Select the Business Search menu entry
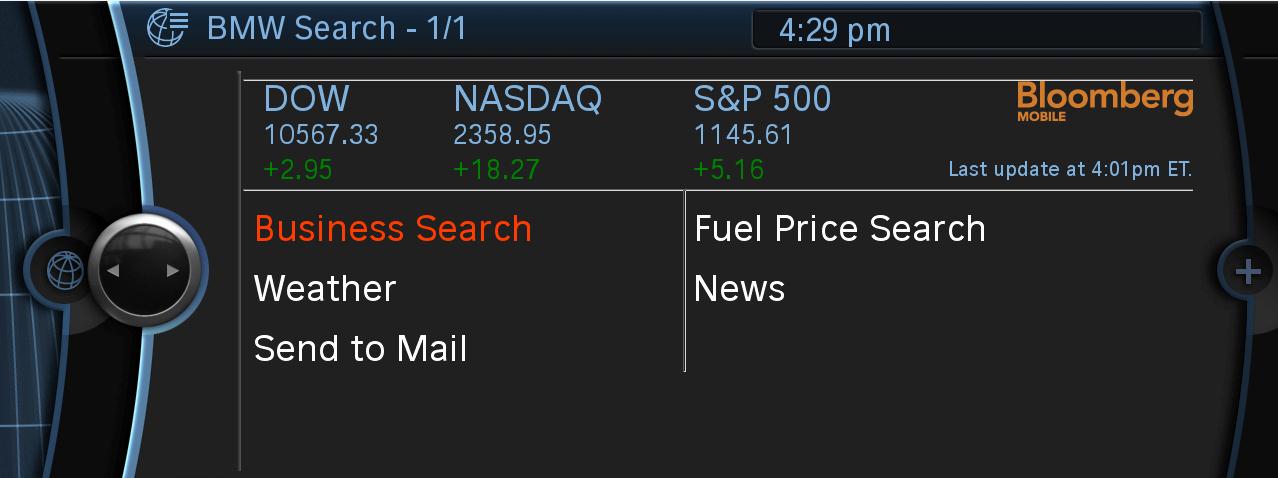Screen dimensions: 1278x478 coord(393,229)
